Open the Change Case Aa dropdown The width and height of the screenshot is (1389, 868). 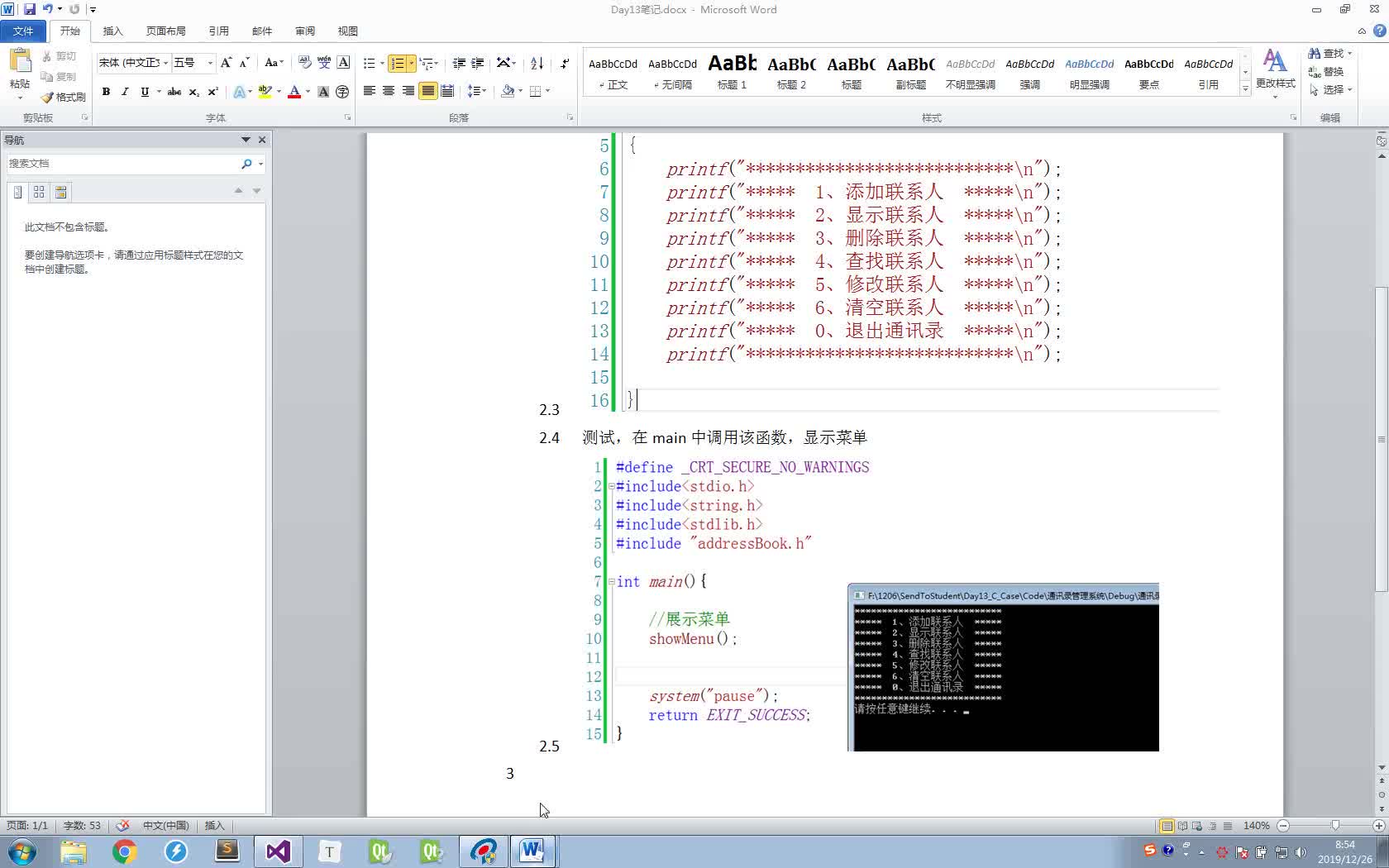[274, 63]
